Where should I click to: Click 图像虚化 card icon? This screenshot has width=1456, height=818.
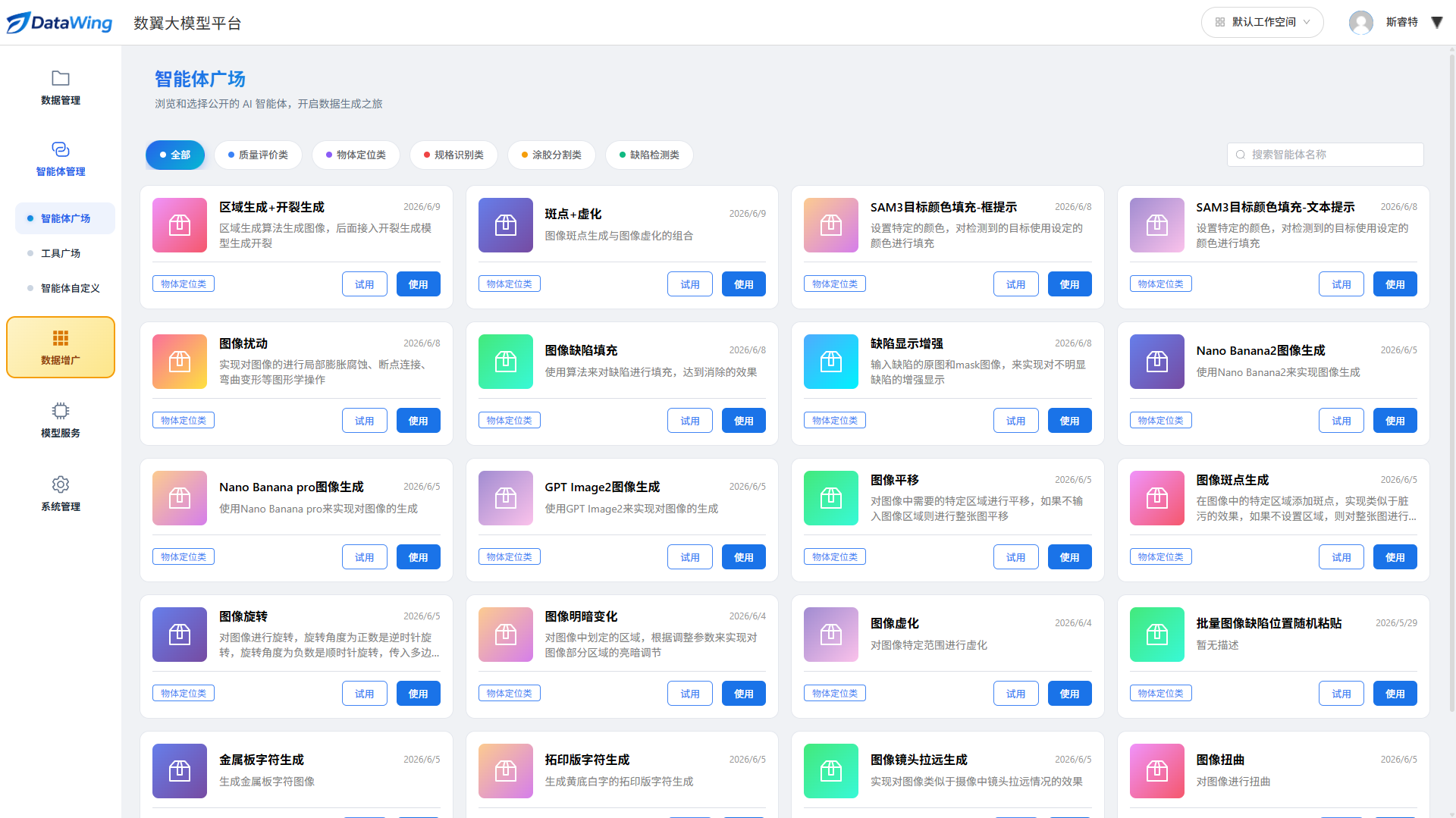(x=831, y=635)
